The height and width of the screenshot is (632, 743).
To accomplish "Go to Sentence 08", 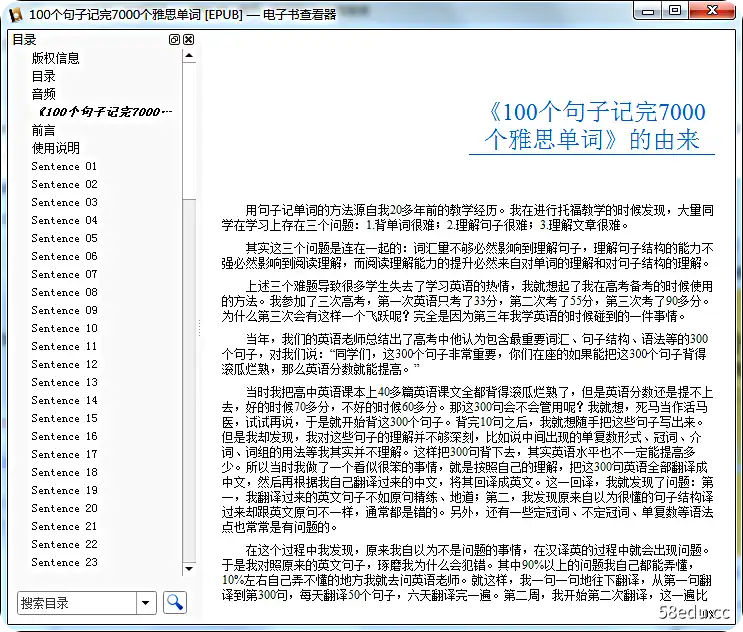I will click(x=64, y=292).
